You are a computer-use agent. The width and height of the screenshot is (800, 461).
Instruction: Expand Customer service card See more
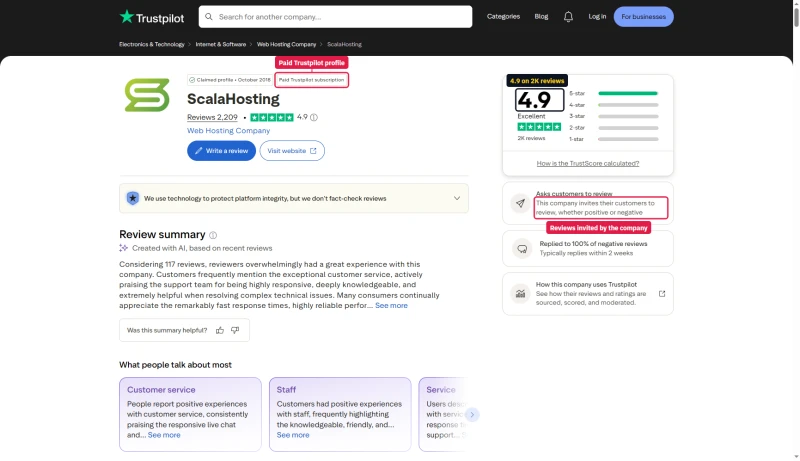coord(164,435)
